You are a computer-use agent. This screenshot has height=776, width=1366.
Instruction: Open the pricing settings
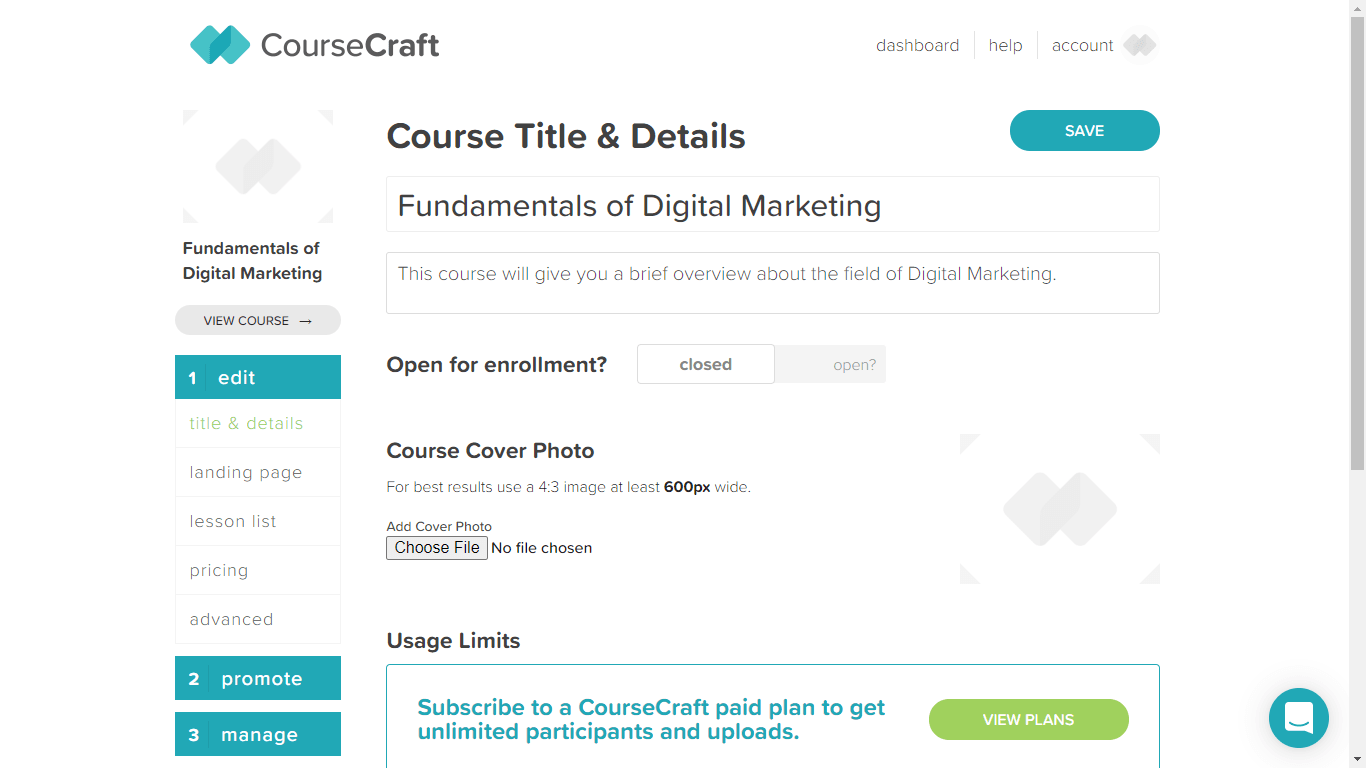pos(219,571)
